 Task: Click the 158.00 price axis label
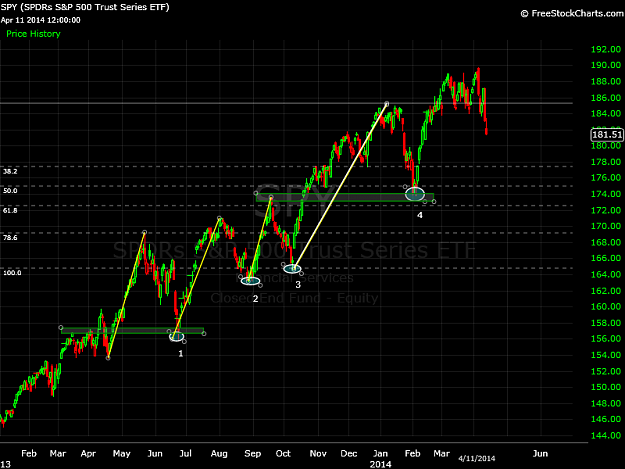[605, 323]
